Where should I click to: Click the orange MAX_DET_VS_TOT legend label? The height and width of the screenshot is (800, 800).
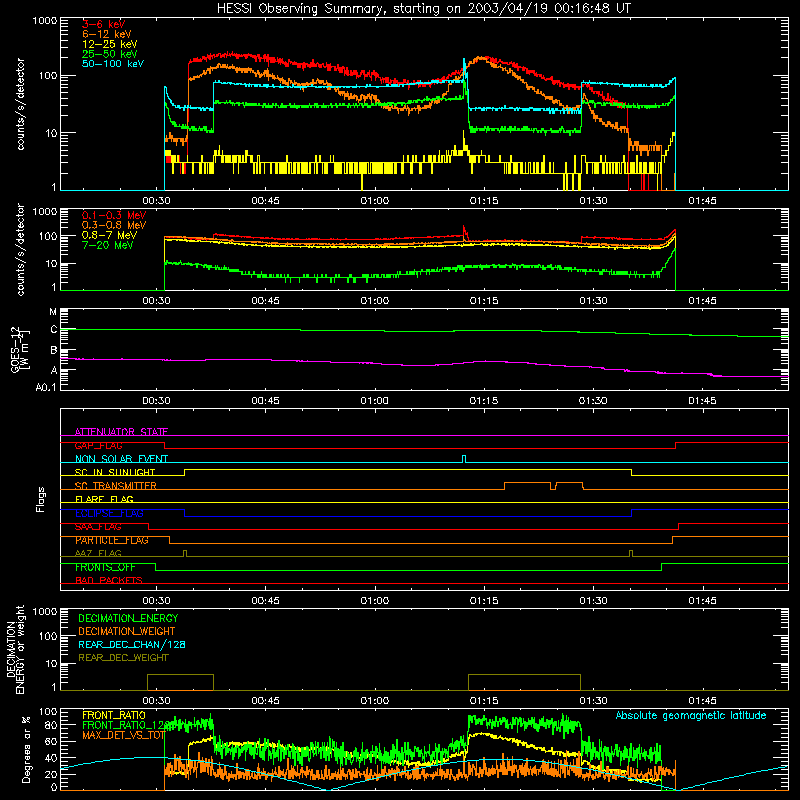123,735
